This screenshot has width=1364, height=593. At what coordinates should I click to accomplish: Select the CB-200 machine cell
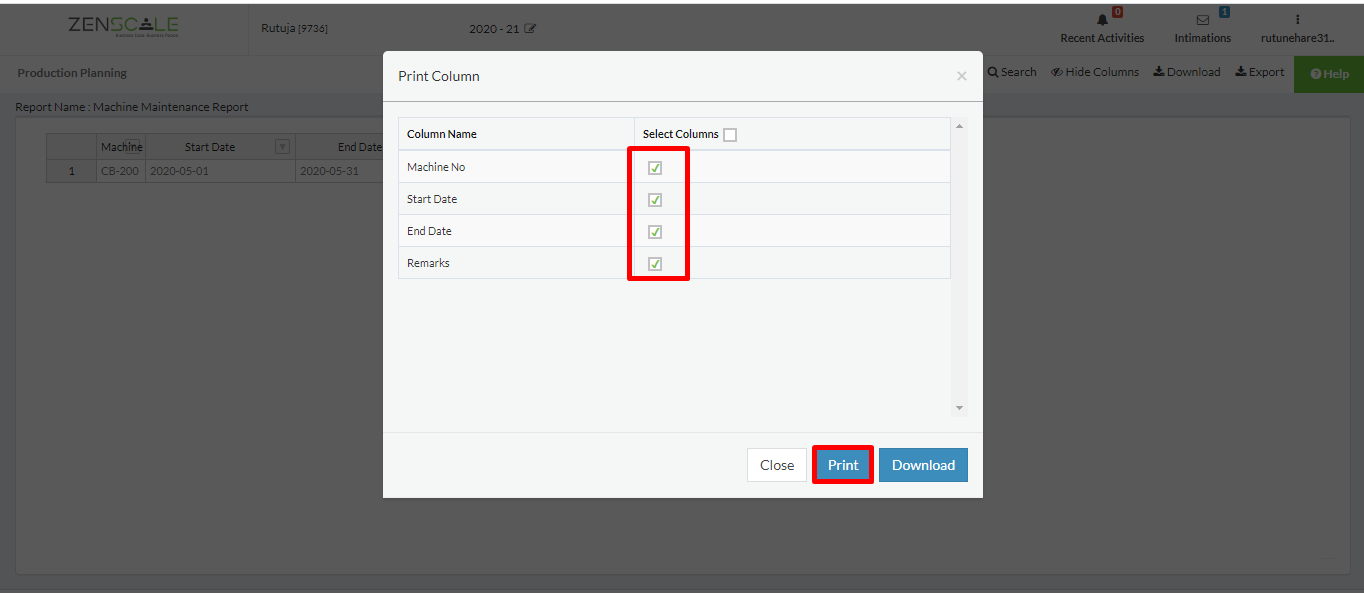120,171
